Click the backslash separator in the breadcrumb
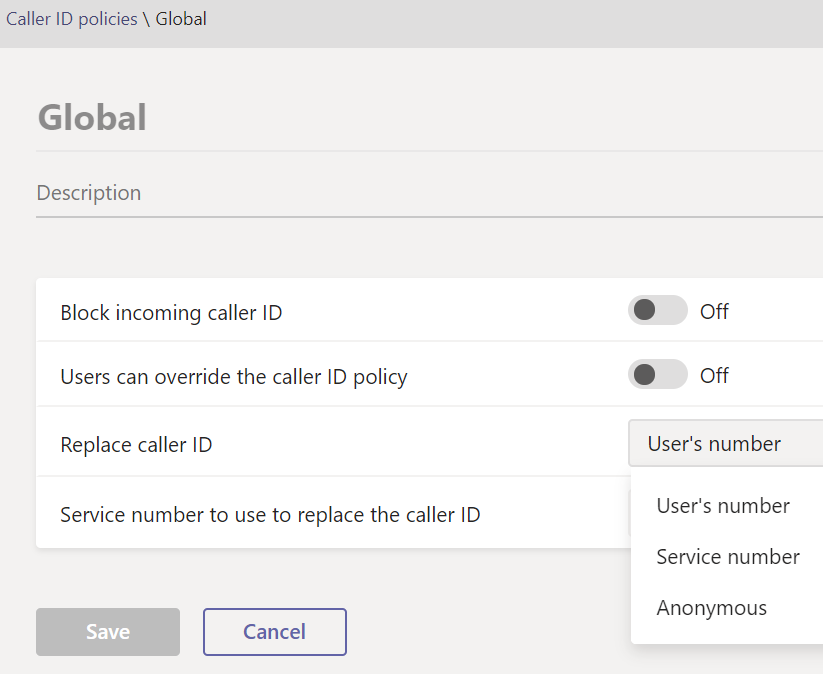This screenshot has width=823, height=674. pos(146,19)
